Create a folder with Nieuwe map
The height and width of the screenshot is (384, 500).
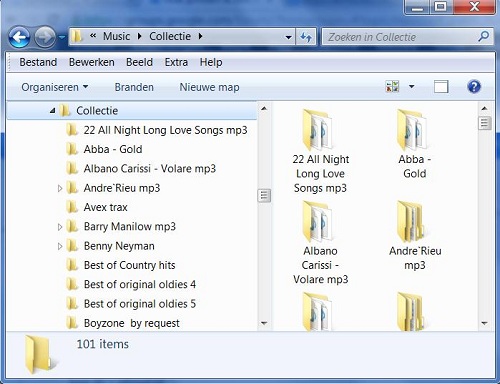pos(209,87)
